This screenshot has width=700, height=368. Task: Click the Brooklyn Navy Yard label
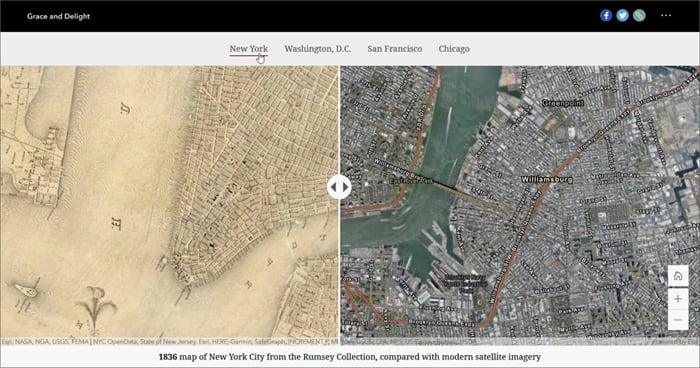[465, 284]
